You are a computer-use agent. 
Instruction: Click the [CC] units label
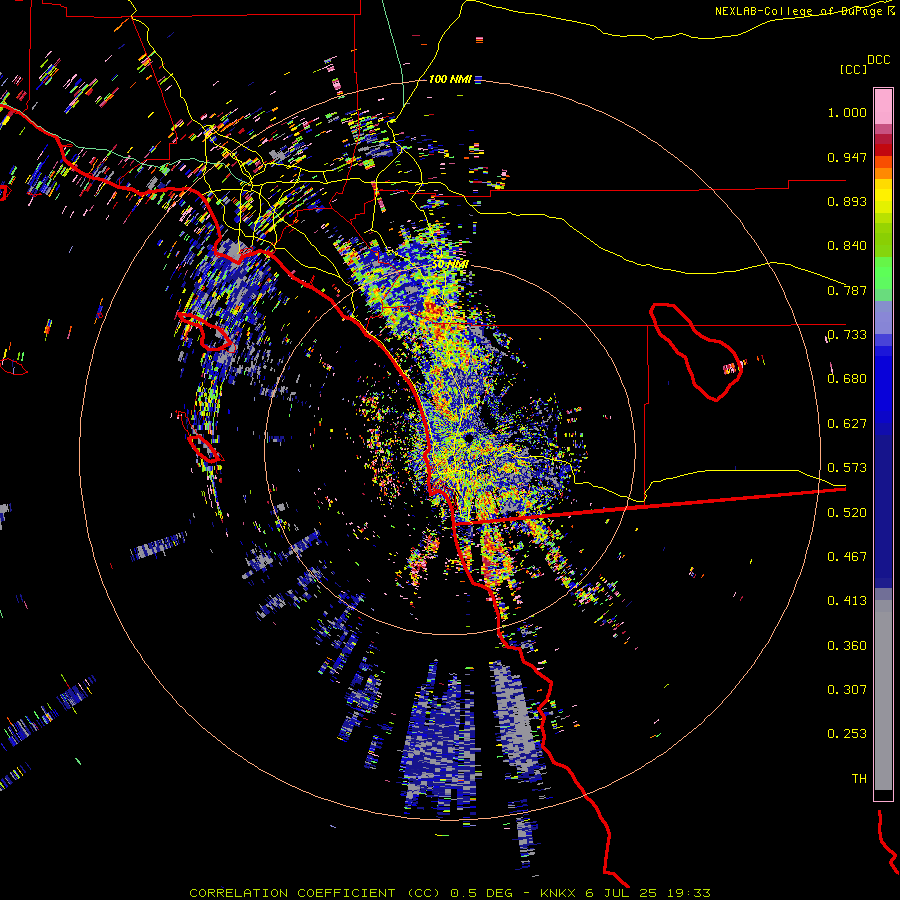point(854,69)
